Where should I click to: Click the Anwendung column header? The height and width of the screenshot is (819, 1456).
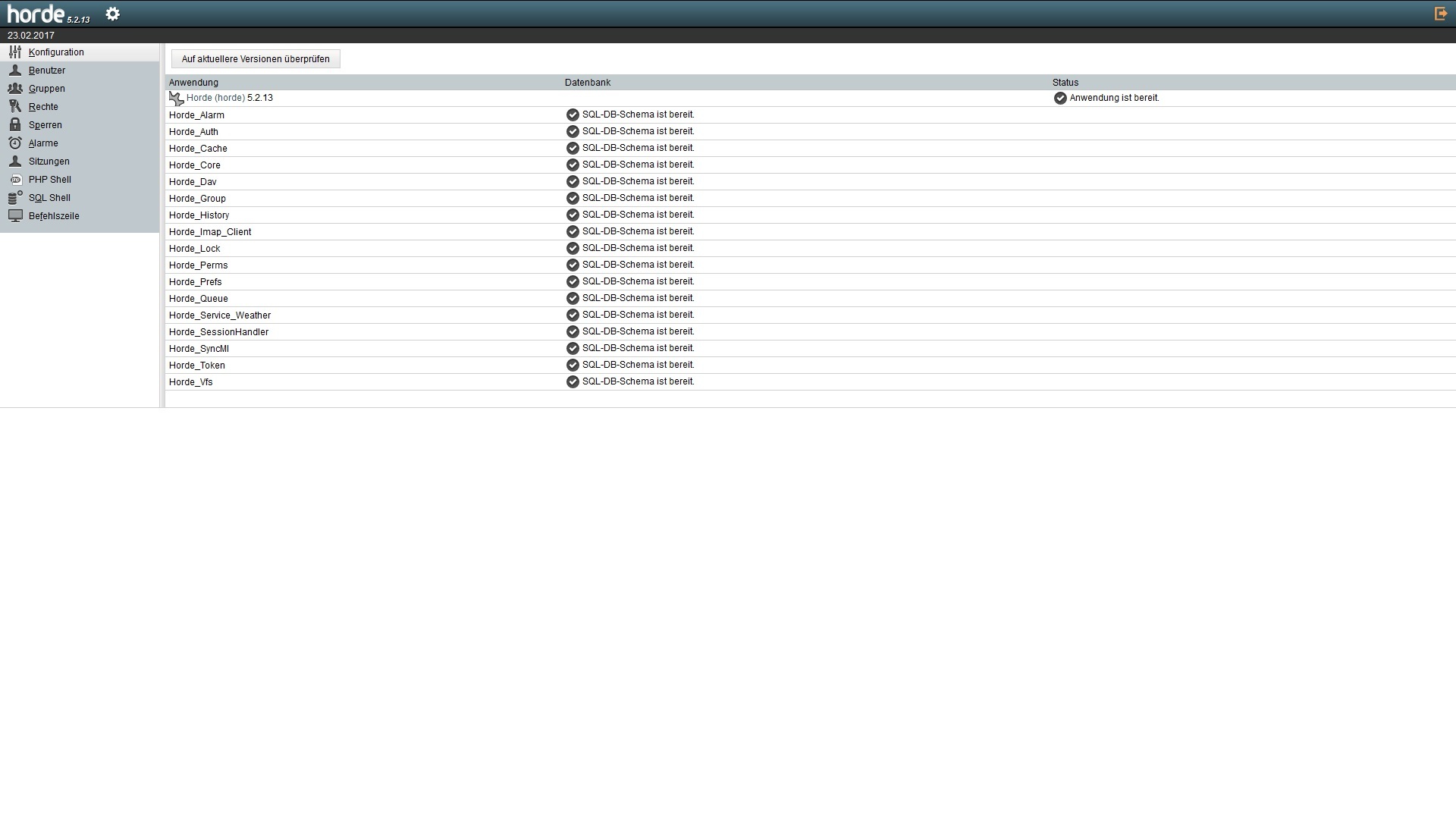(x=193, y=83)
